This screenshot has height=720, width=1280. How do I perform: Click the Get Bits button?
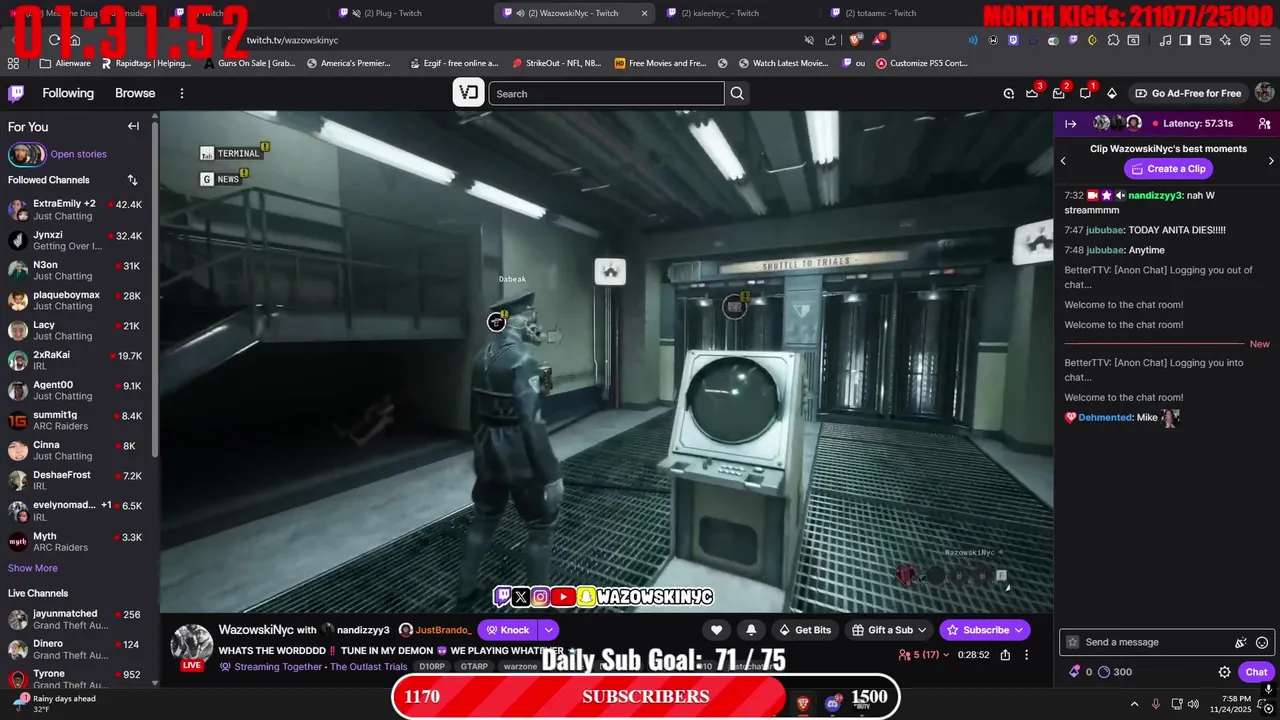point(804,630)
